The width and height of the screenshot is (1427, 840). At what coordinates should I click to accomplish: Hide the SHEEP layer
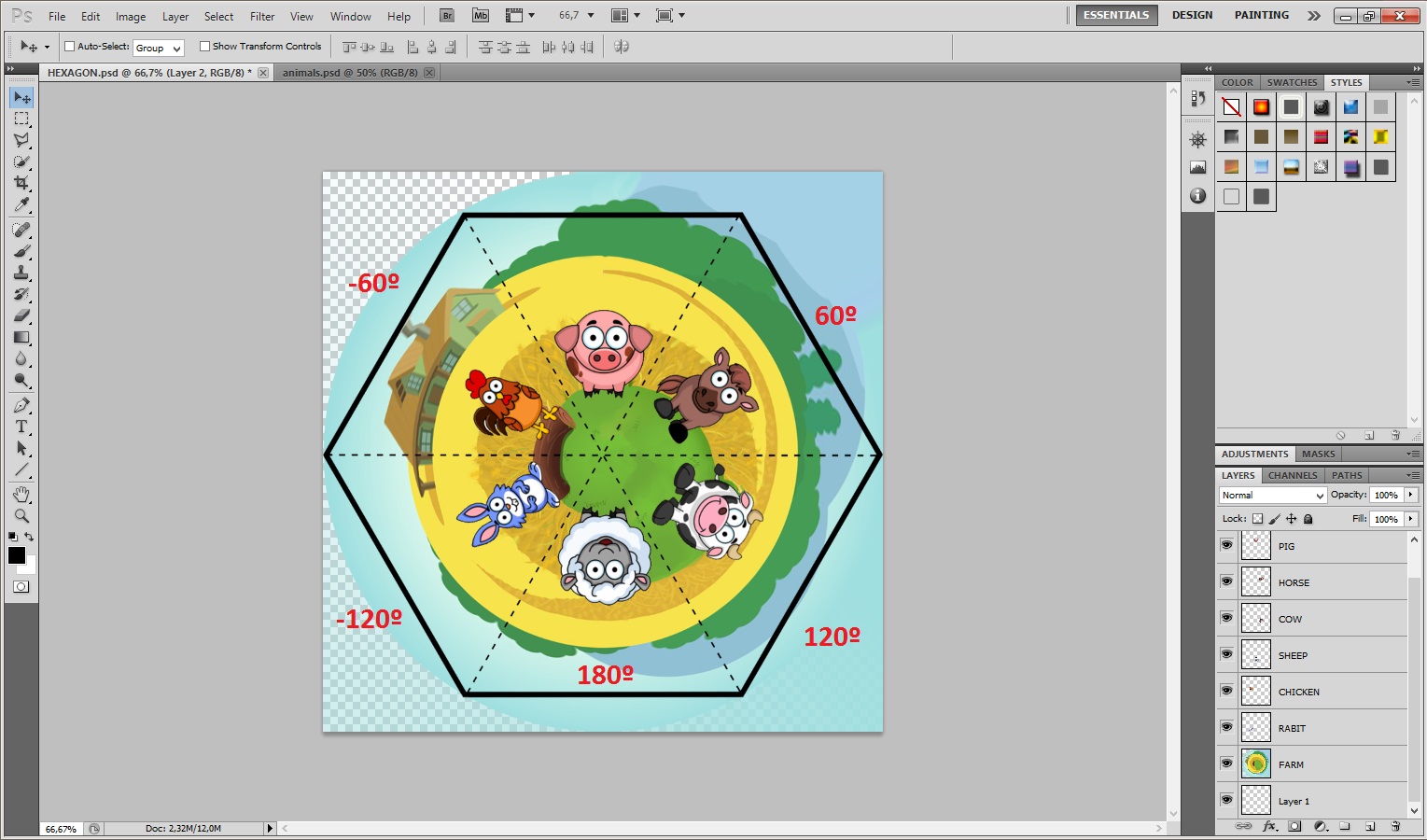click(x=1226, y=654)
